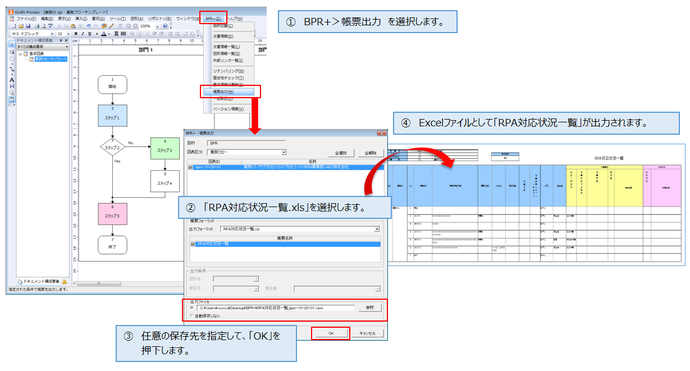
Task: Click the Redo arrow icon
Action: click(x=95, y=26)
